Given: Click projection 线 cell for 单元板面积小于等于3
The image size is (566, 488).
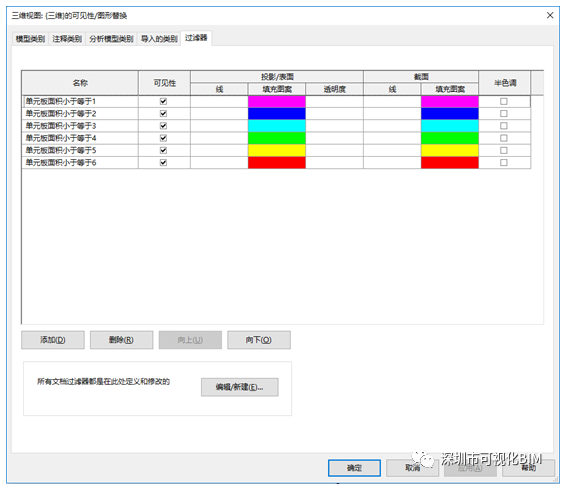Looking at the screenshot, I should click(x=219, y=126).
